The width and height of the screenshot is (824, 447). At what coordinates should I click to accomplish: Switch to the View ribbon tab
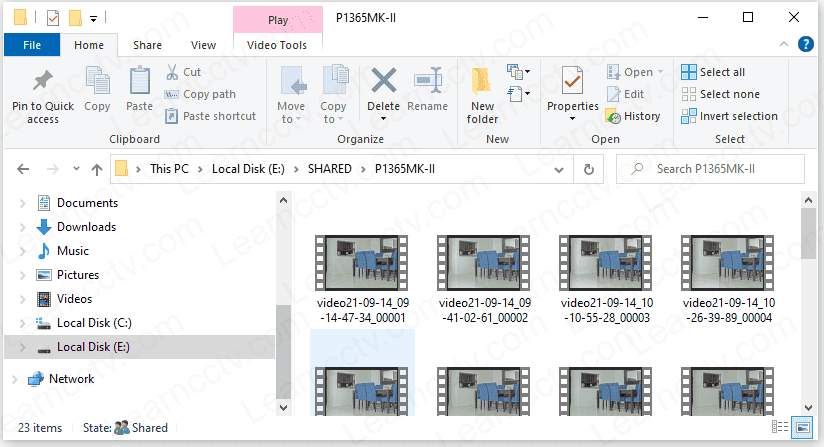point(203,45)
